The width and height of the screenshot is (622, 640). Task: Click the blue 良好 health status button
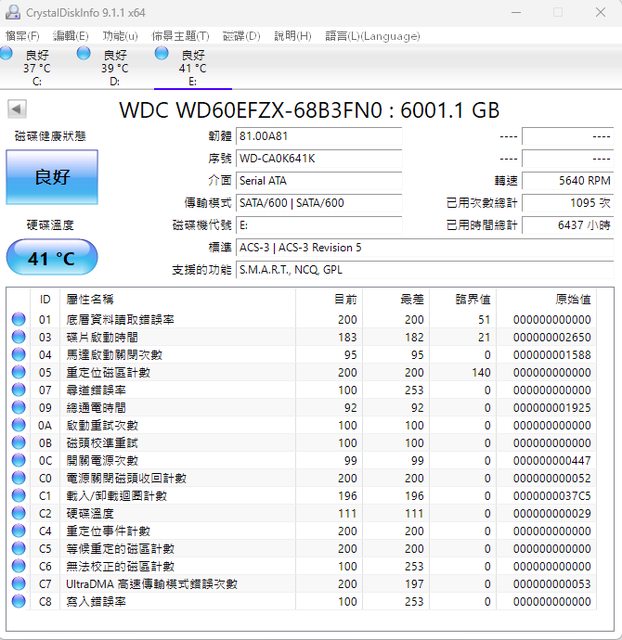[x=52, y=177]
